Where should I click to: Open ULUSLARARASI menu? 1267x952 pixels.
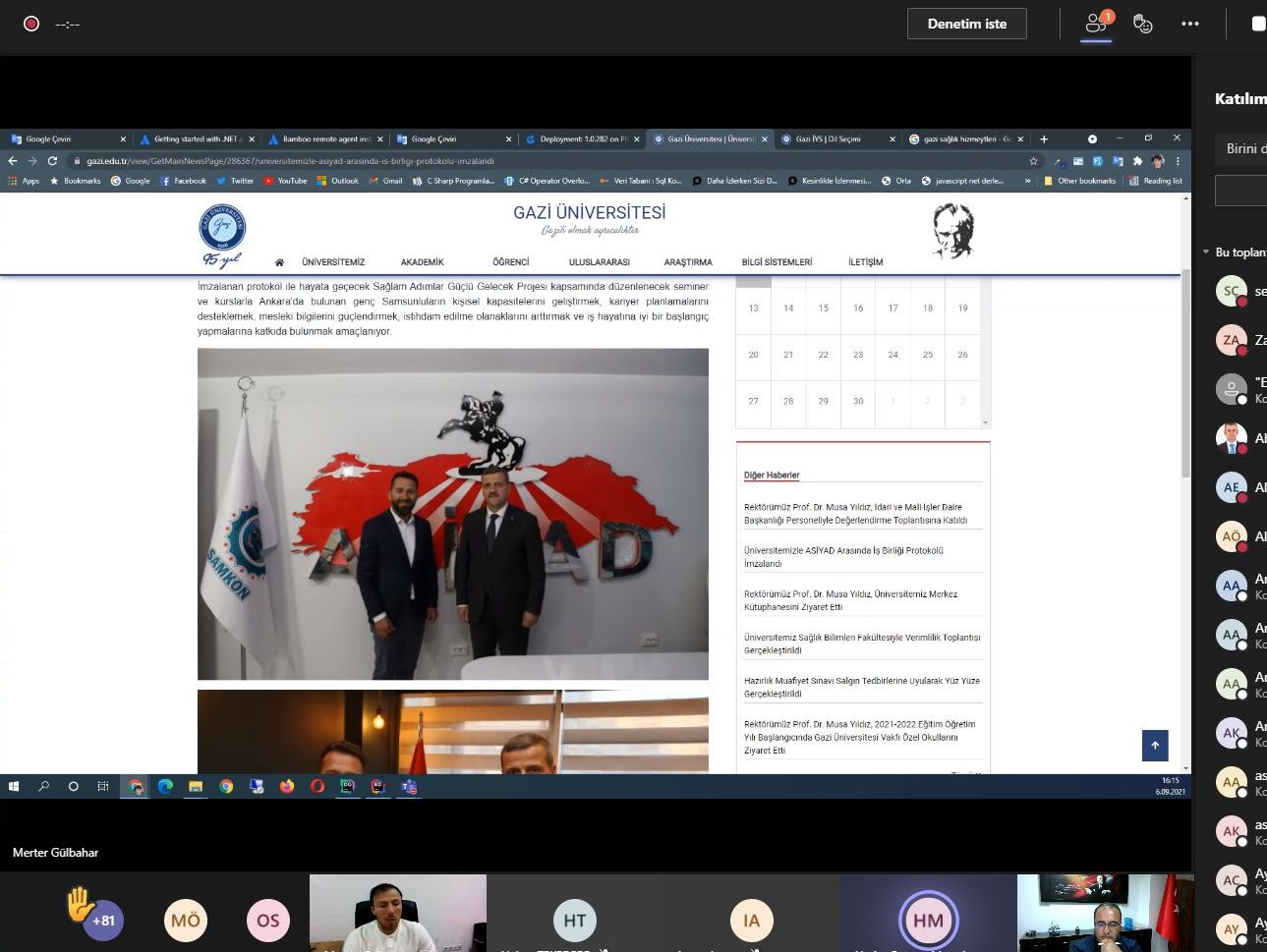tap(599, 262)
